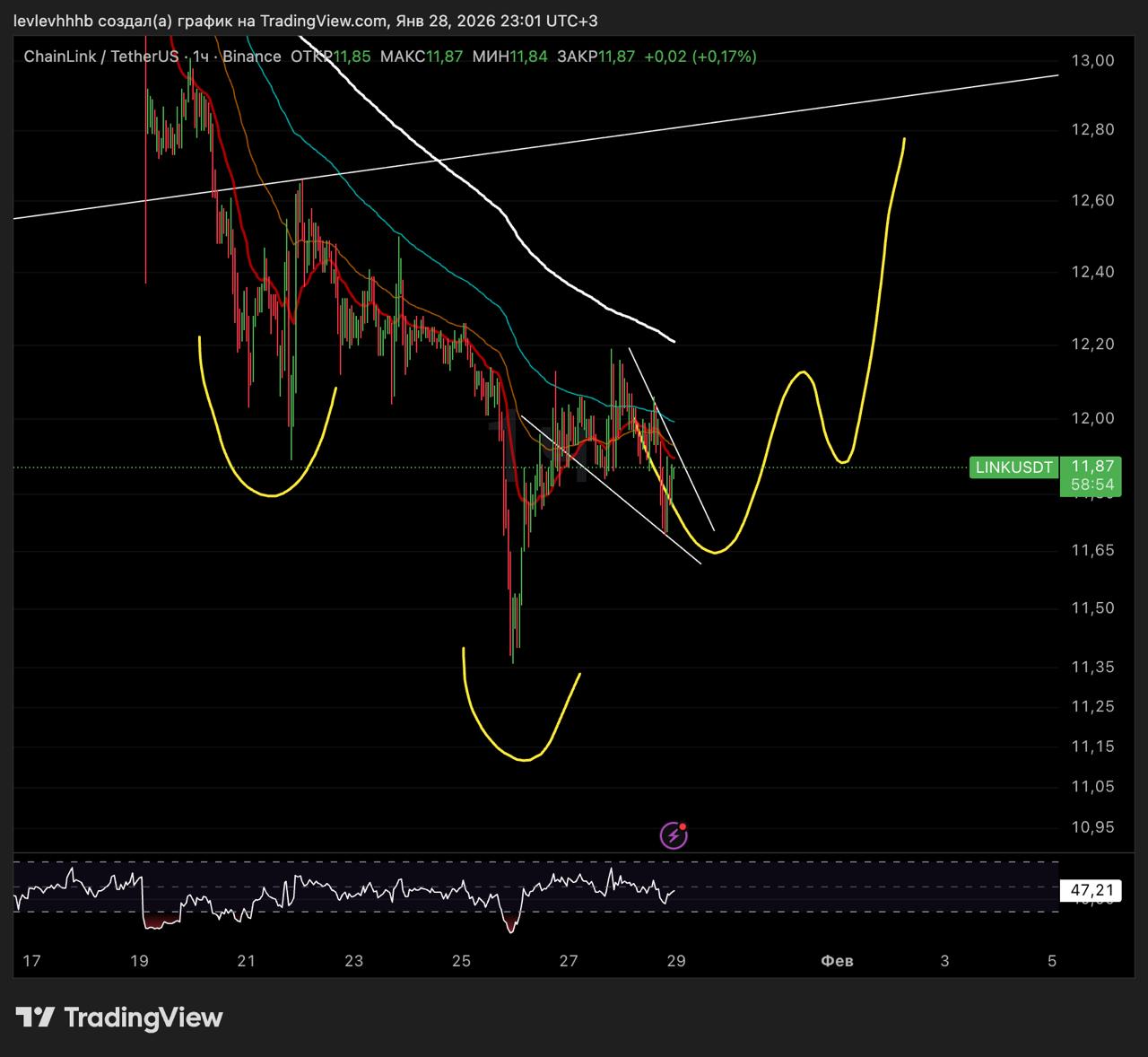Click the RSI value label 47,21
Image resolution: width=1148 pixels, height=1057 pixels.
coord(1091,890)
